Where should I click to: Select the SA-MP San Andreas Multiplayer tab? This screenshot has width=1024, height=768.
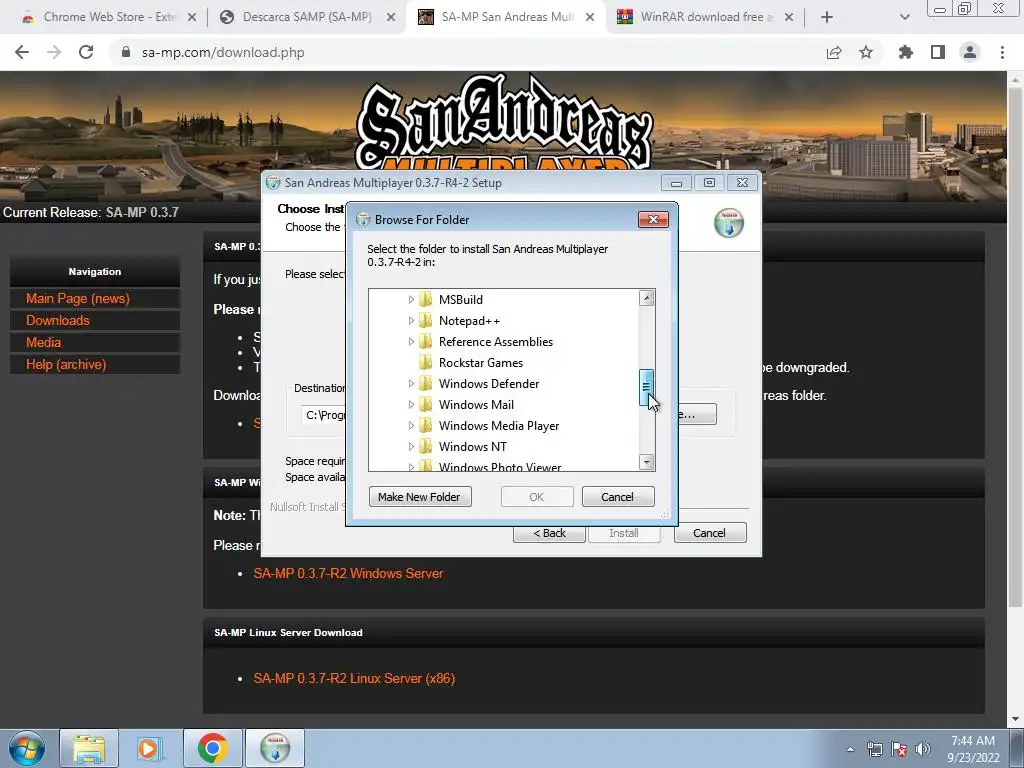point(506,18)
